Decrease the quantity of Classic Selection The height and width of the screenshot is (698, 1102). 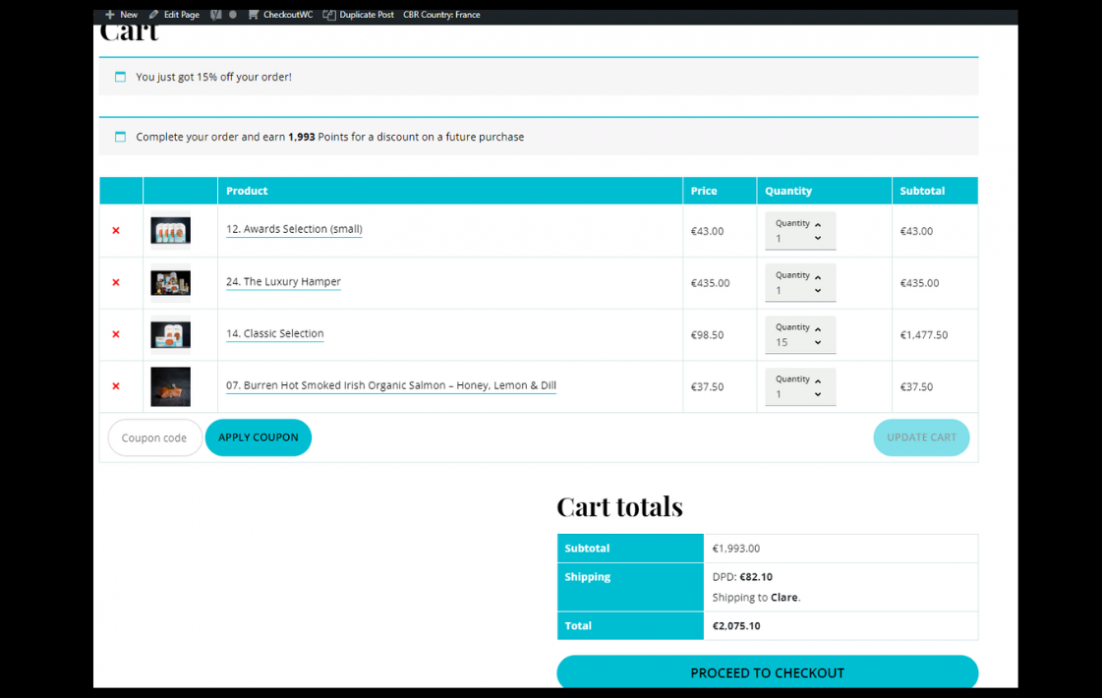[x=818, y=343]
